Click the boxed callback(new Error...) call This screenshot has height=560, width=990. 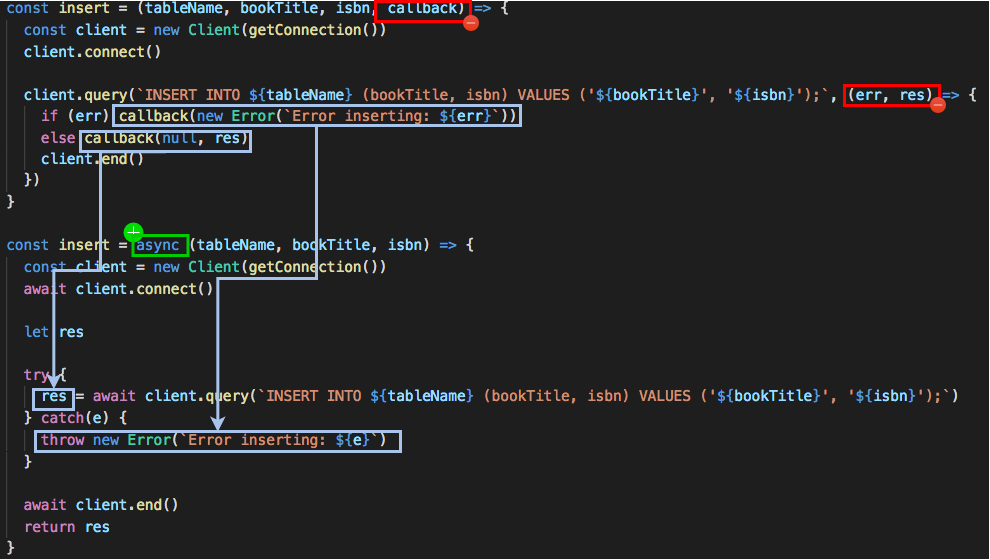[318, 116]
